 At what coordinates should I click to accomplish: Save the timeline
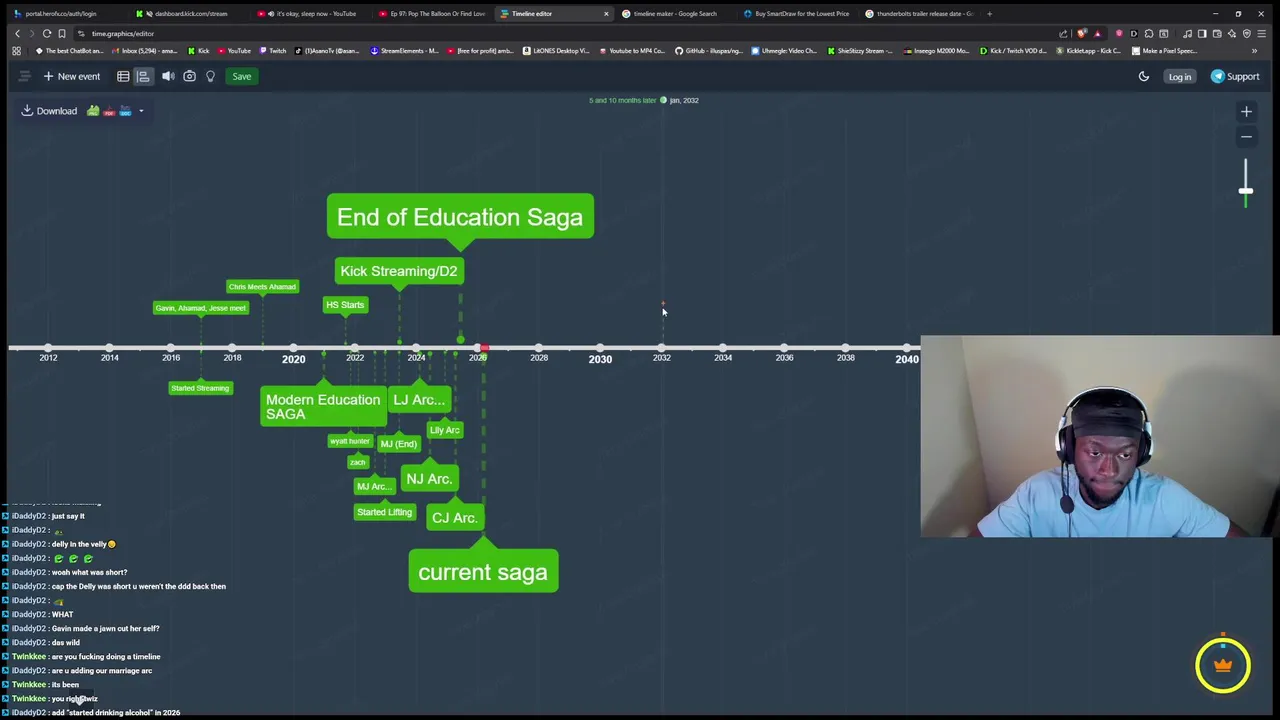(242, 76)
